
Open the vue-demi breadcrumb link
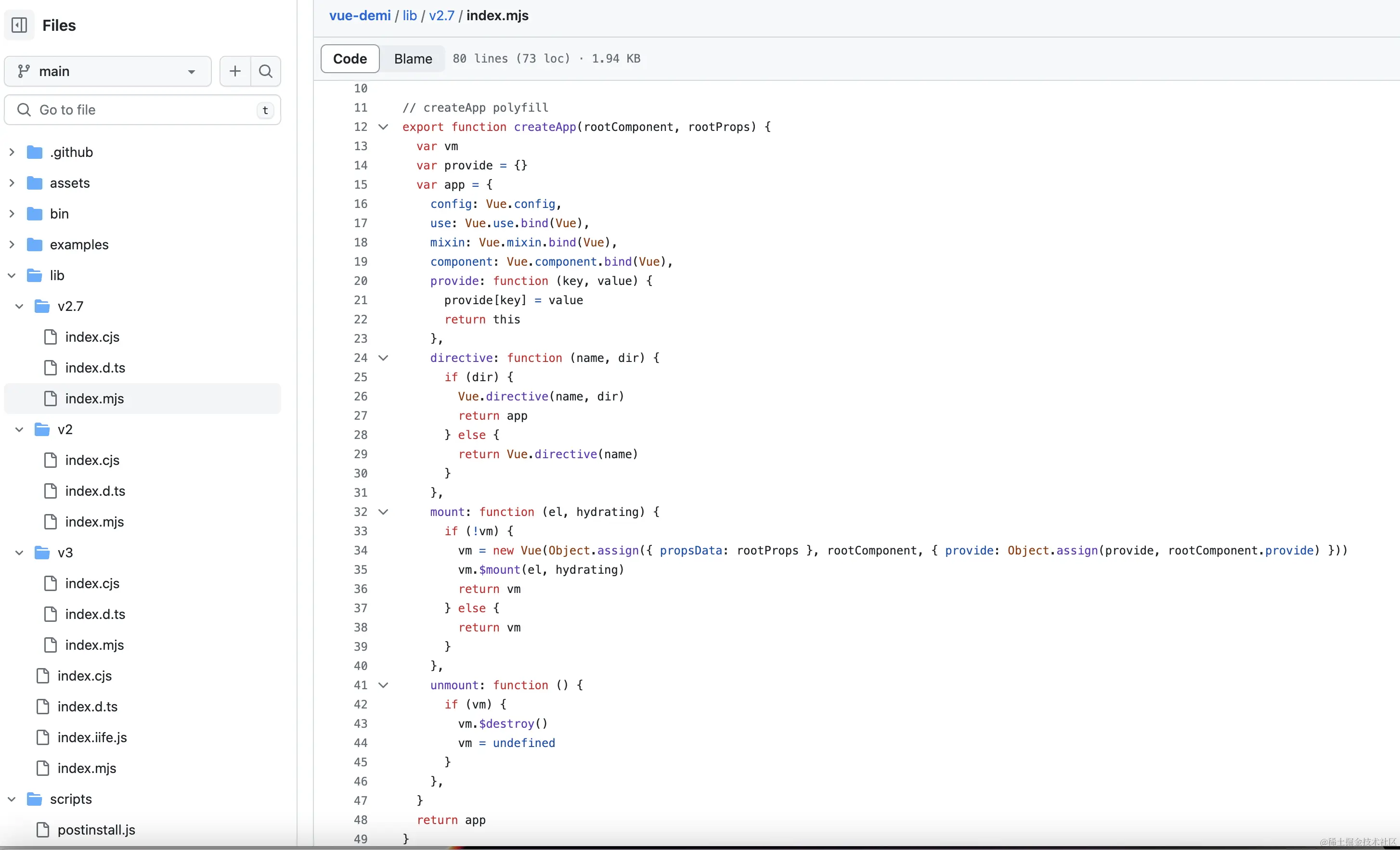tap(360, 15)
